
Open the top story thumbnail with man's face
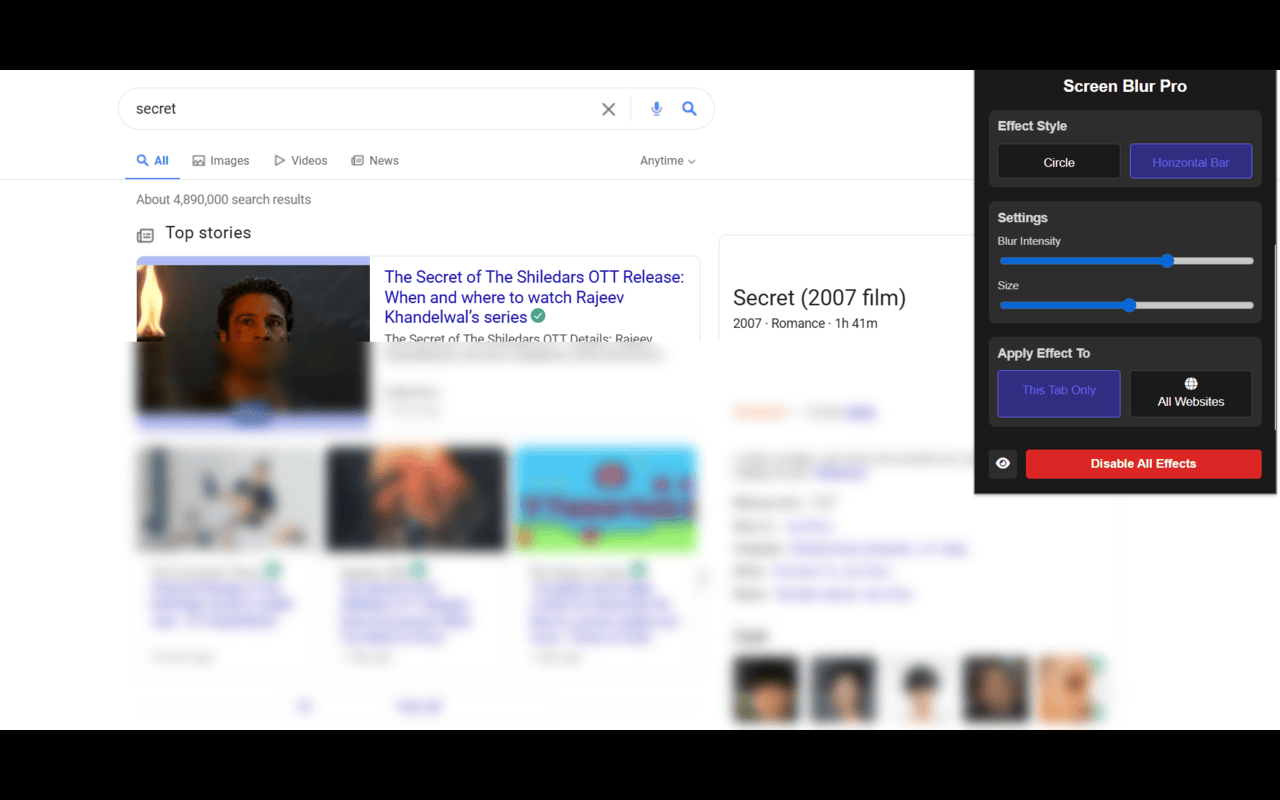pyautogui.click(x=253, y=340)
